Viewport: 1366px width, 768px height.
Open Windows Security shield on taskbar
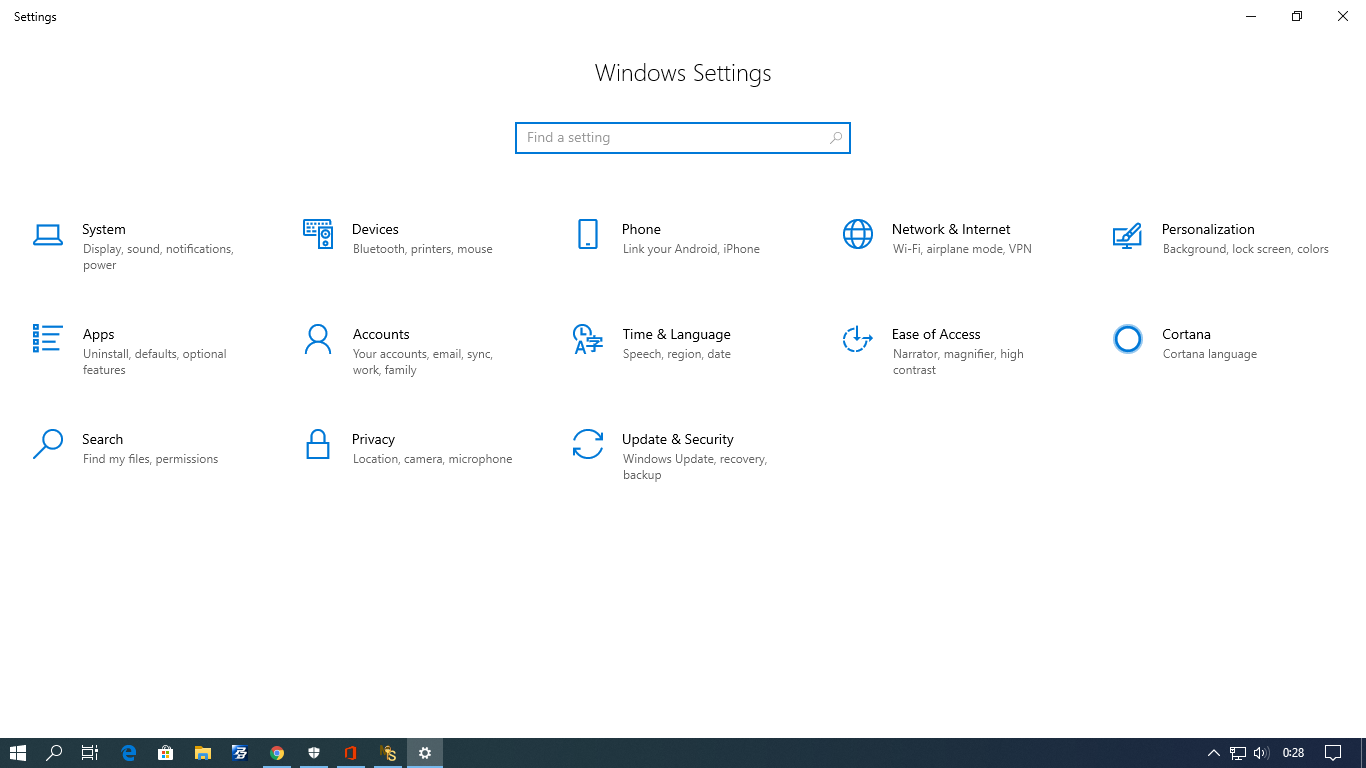(314, 753)
